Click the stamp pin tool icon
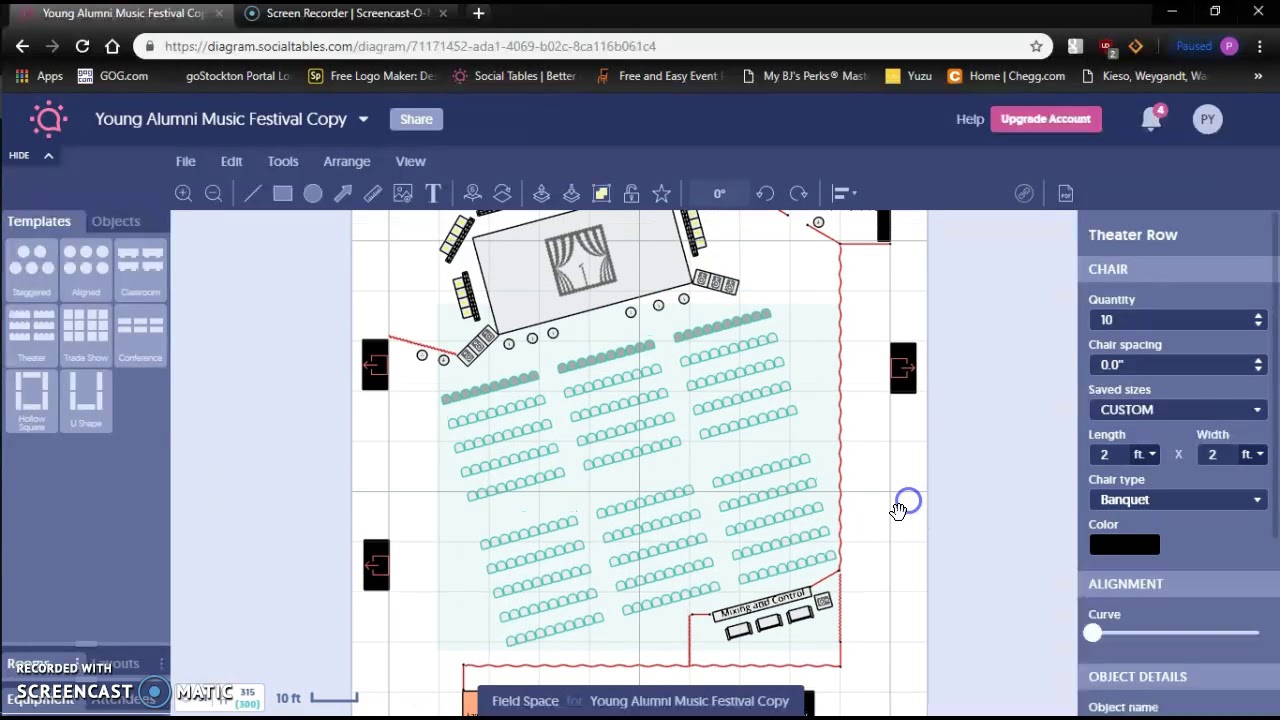Viewport: 1280px width, 720px height. pyautogui.click(x=473, y=193)
